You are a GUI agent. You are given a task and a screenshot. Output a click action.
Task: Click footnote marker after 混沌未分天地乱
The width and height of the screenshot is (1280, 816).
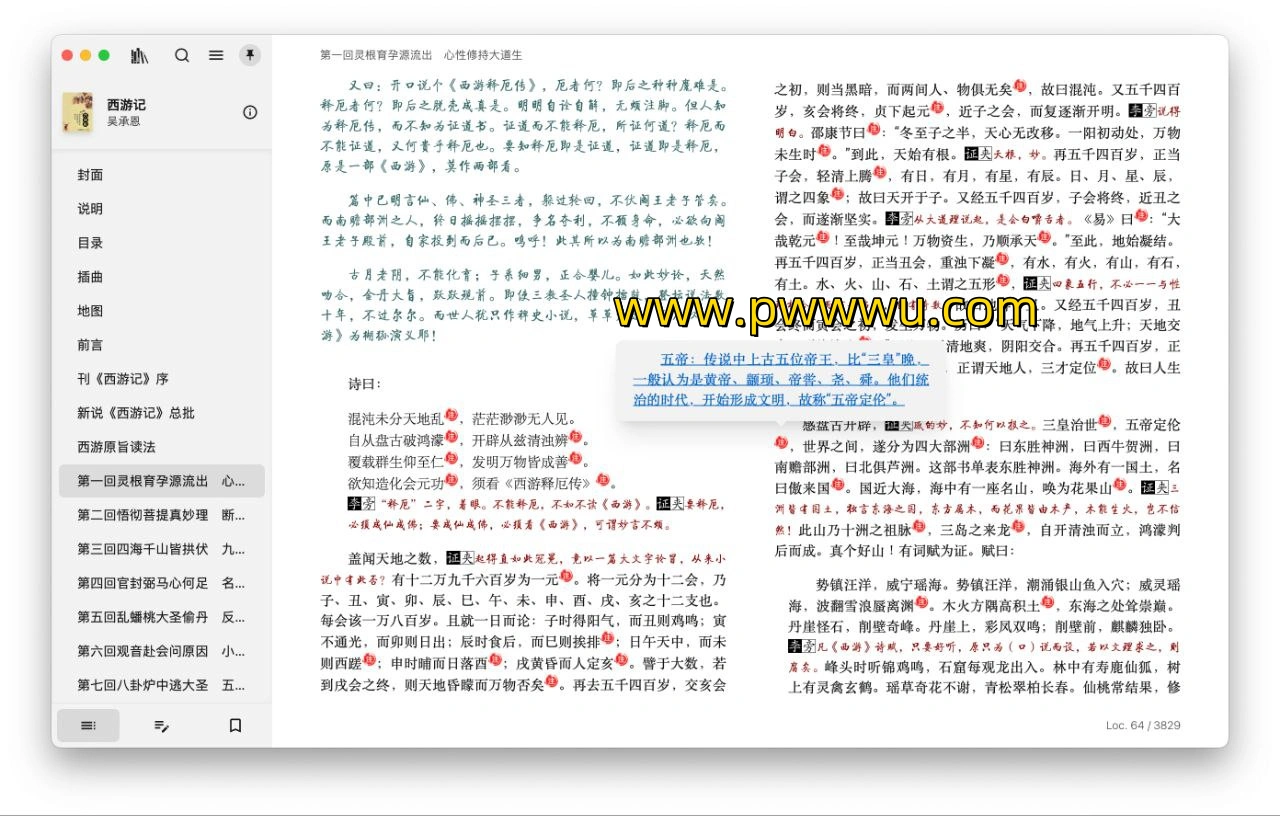[x=450, y=415]
